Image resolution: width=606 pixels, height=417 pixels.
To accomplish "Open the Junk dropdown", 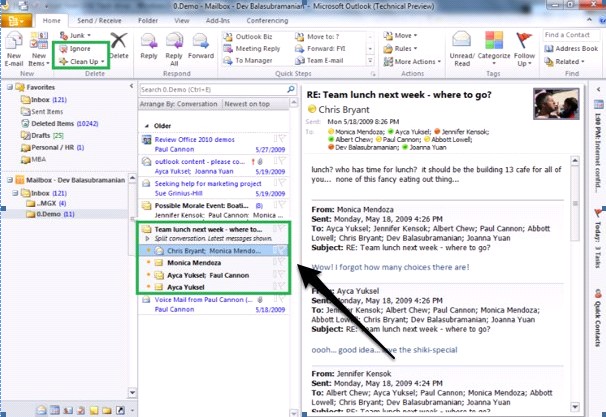I will [76, 36].
